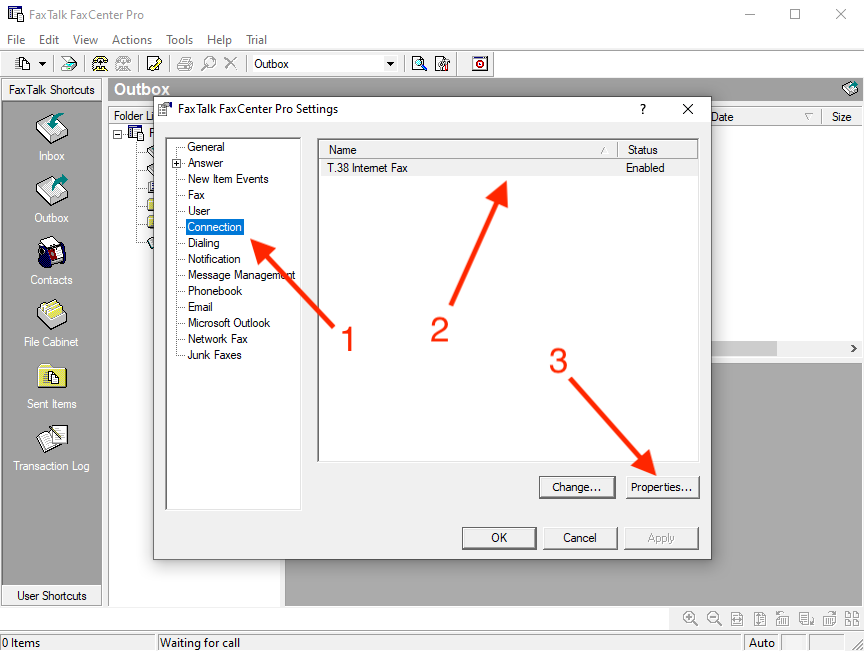Select Notification in settings tree
This screenshot has height=651, width=864.
[214, 259]
